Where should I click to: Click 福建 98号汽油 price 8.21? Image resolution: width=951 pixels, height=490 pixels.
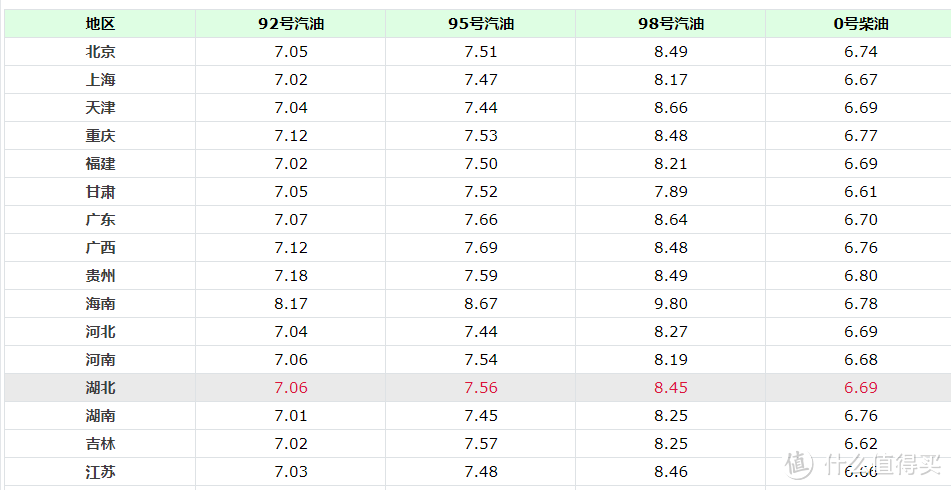[x=671, y=164]
